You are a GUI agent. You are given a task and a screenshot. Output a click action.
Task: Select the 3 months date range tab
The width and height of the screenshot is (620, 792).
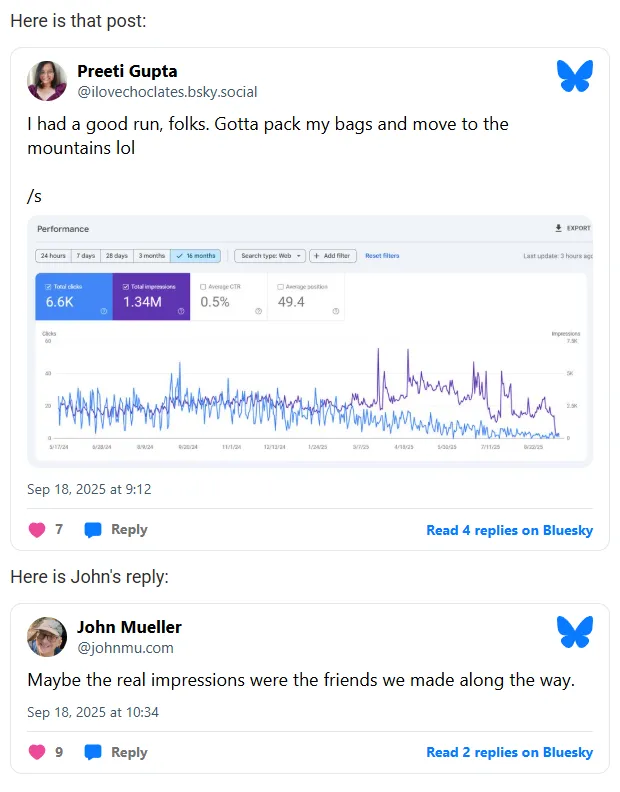point(152,256)
